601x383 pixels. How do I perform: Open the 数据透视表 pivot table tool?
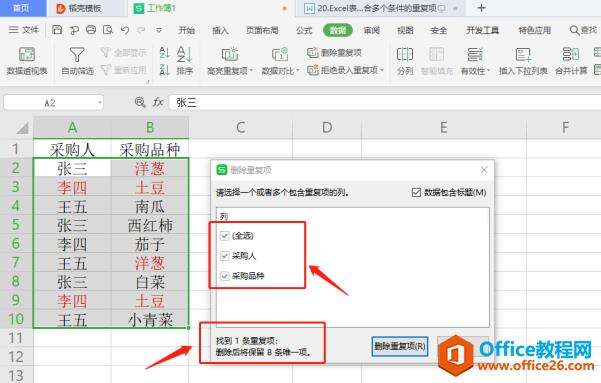(27, 61)
